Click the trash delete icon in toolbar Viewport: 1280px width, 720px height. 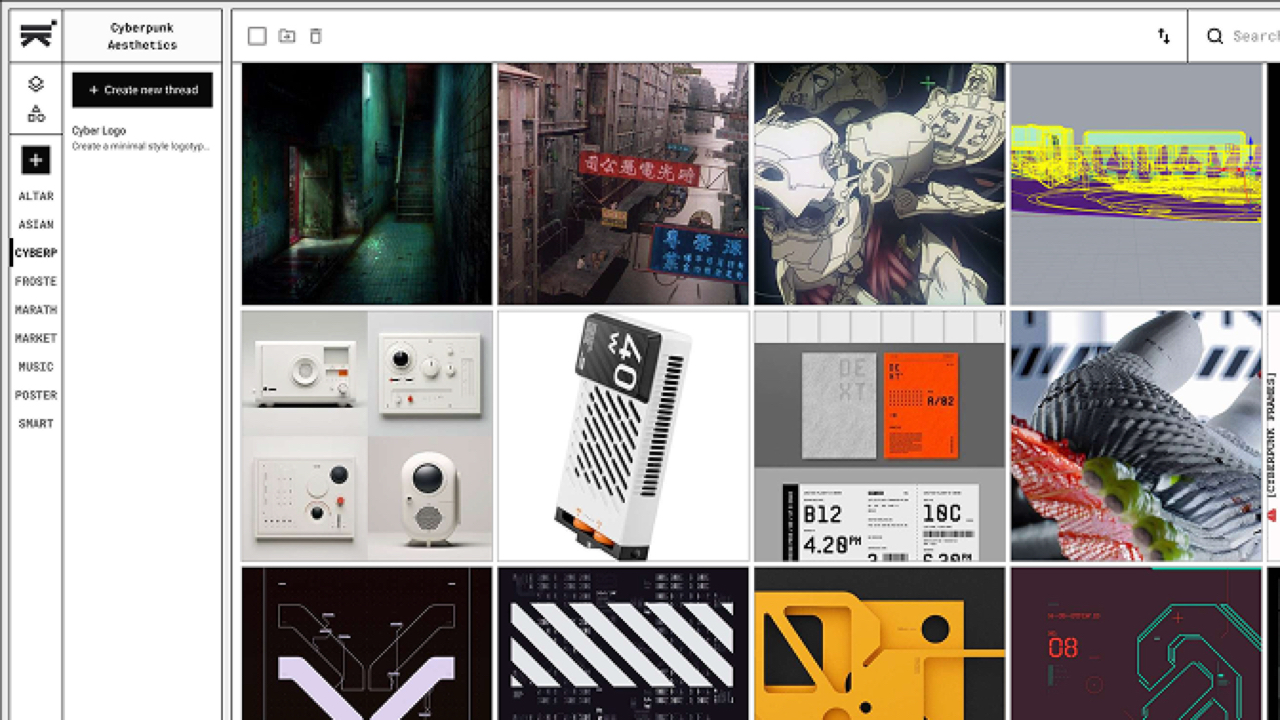tap(316, 36)
